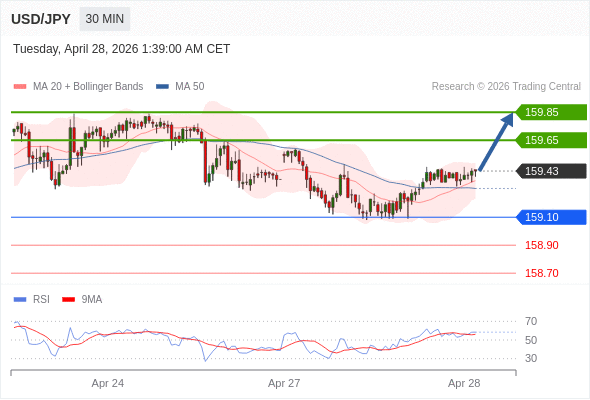Viewport: 590px width, 400px height.
Task: Select the 158.70 red support level
Action: pos(541,273)
